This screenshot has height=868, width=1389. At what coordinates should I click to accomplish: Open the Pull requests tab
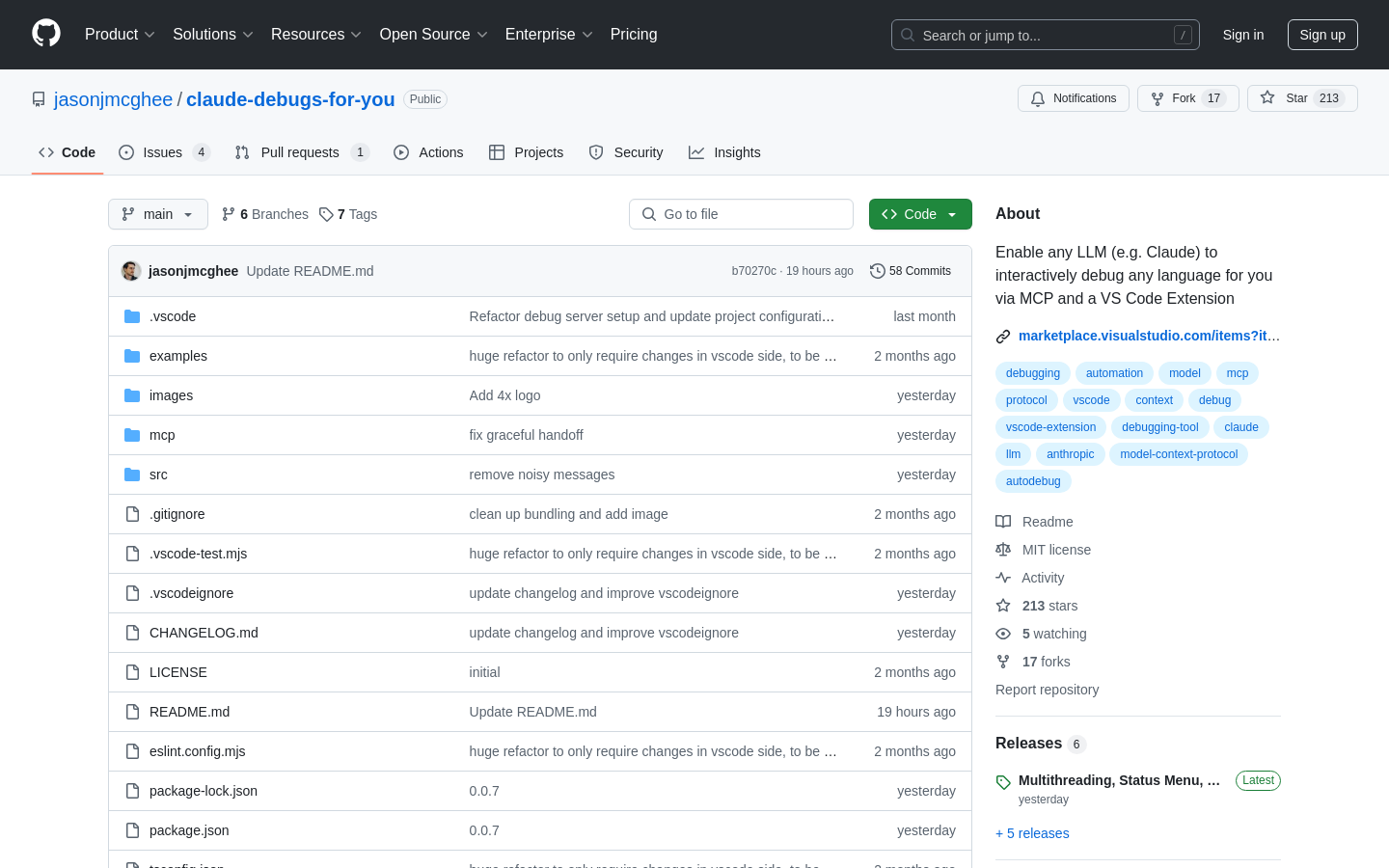tap(300, 152)
